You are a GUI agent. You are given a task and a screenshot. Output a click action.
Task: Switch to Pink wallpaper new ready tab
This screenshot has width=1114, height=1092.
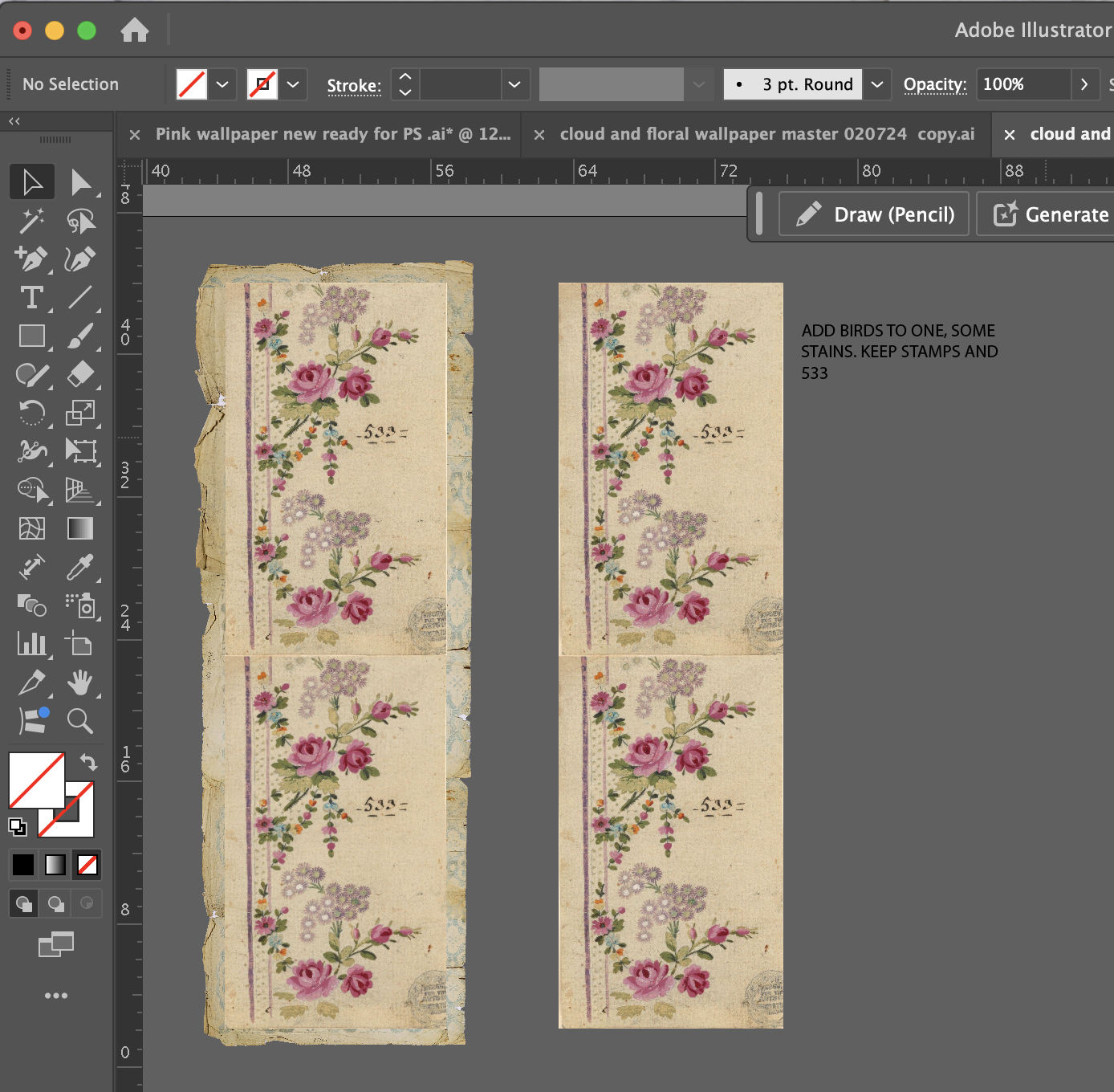point(332,134)
